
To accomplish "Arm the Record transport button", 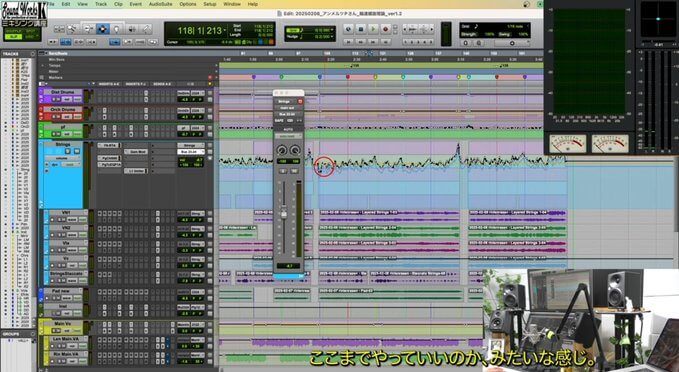I will tap(385, 29).
